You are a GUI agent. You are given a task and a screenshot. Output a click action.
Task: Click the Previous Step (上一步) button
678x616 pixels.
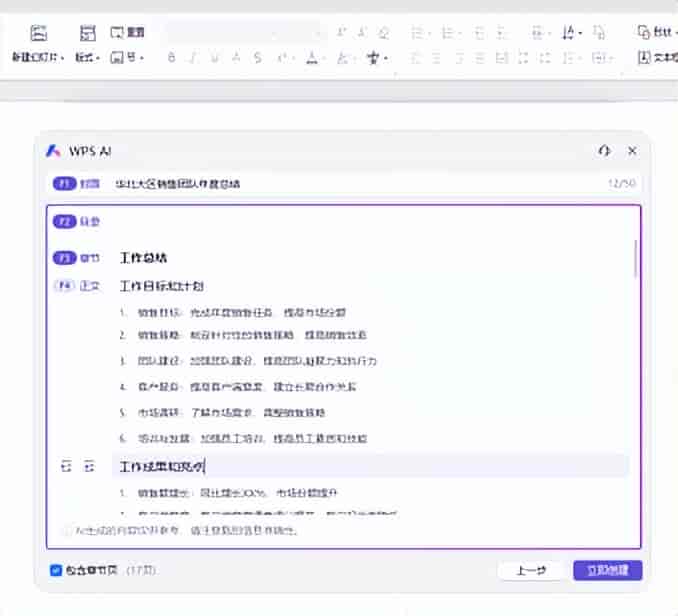click(531, 571)
